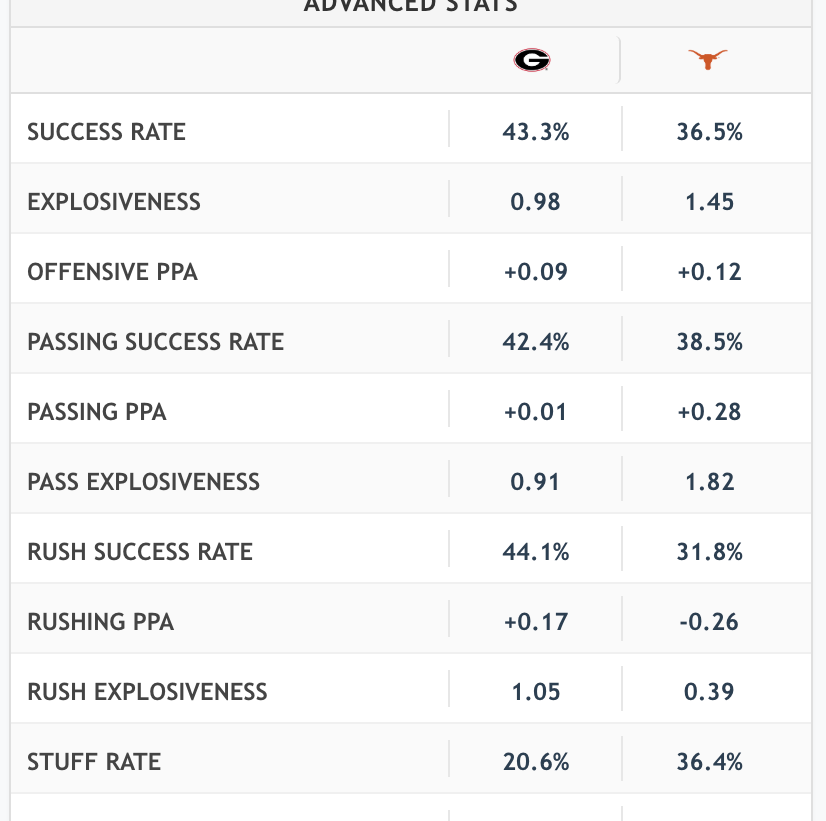Image resolution: width=826 pixels, height=821 pixels.
Task: Click the Stuff Rate label
Action: [x=94, y=762]
